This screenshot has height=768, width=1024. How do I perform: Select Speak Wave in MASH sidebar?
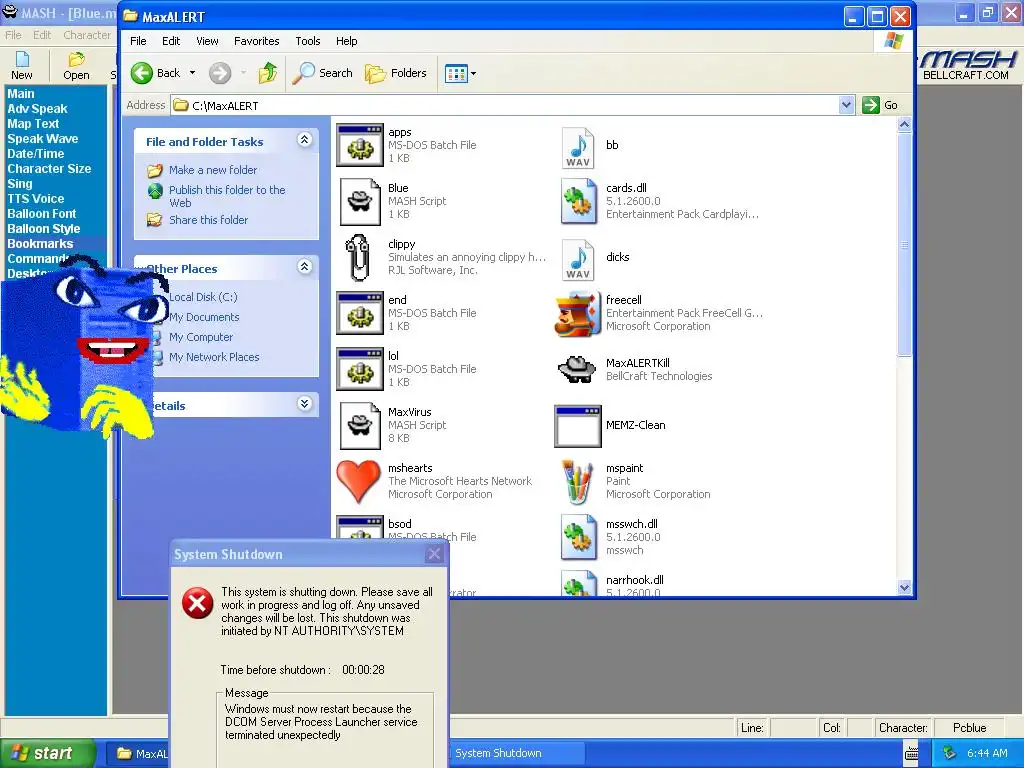click(x=42, y=139)
